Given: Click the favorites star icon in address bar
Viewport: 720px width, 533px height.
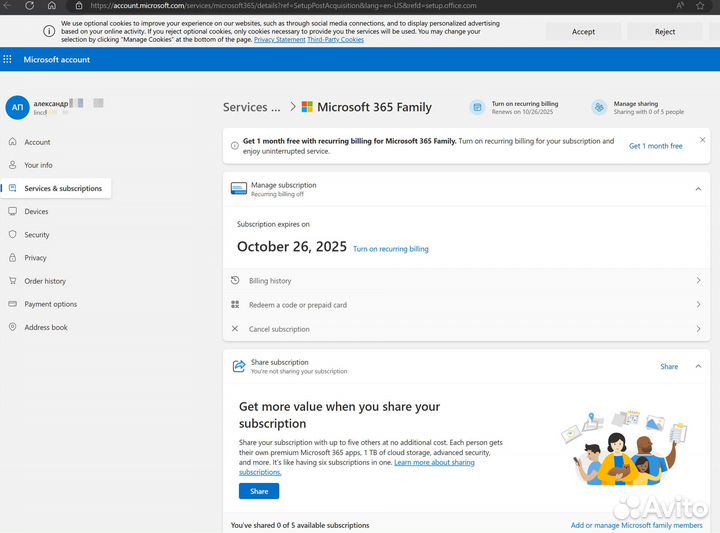Looking at the screenshot, I should 700,6.
